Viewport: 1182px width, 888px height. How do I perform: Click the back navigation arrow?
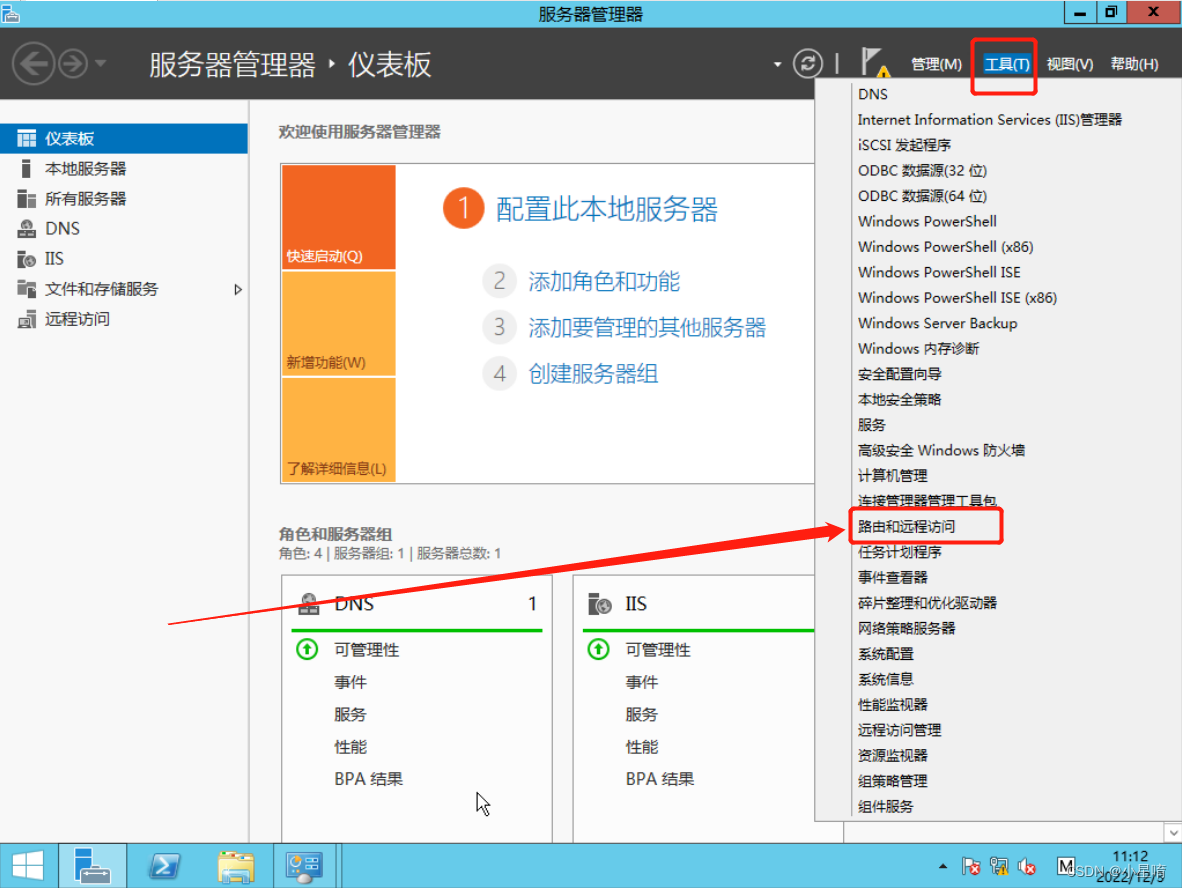coord(33,64)
